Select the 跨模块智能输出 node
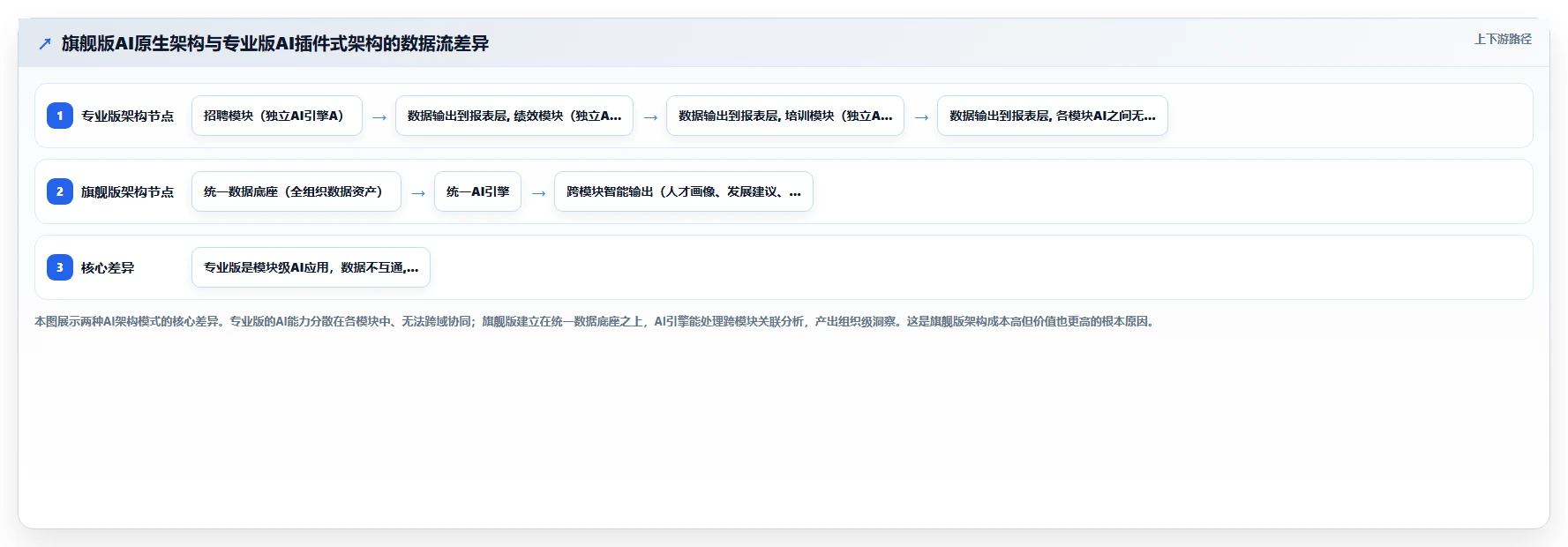The image size is (1568, 547). pyautogui.click(x=684, y=191)
